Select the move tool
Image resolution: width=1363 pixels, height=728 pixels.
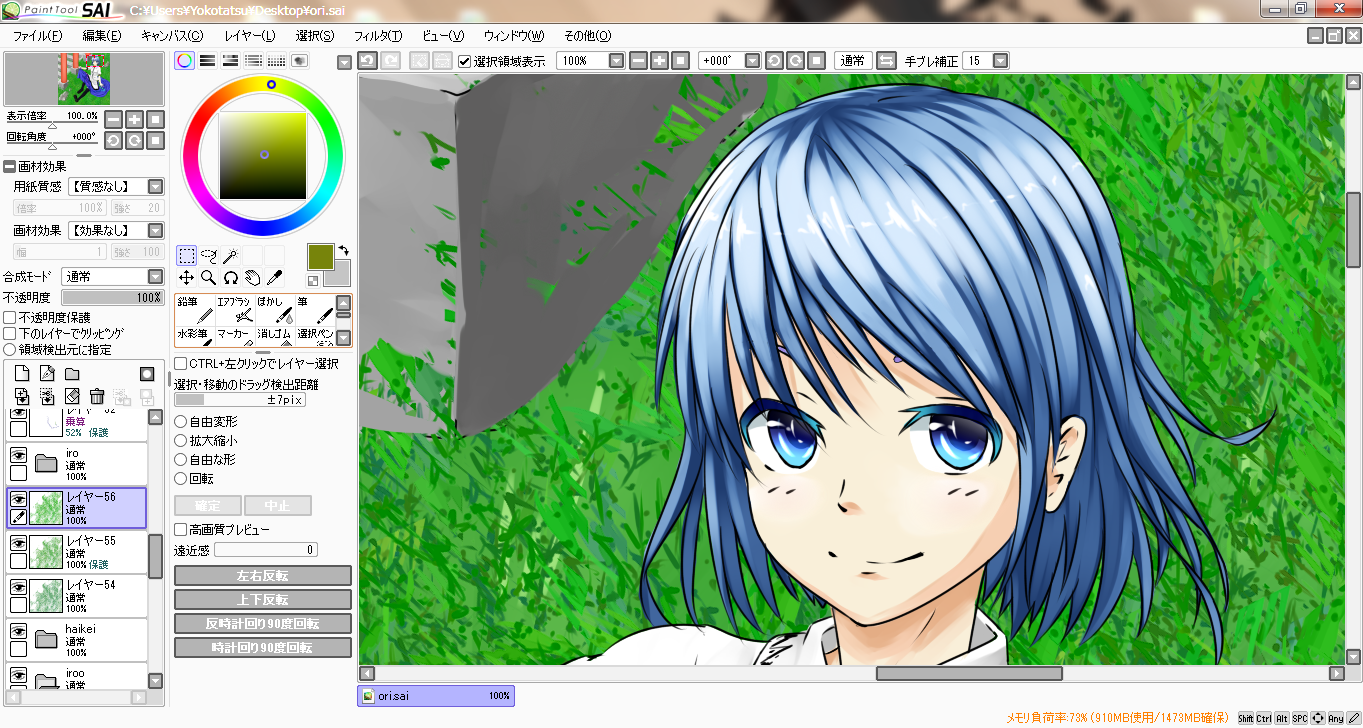click(x=187, y=277)
